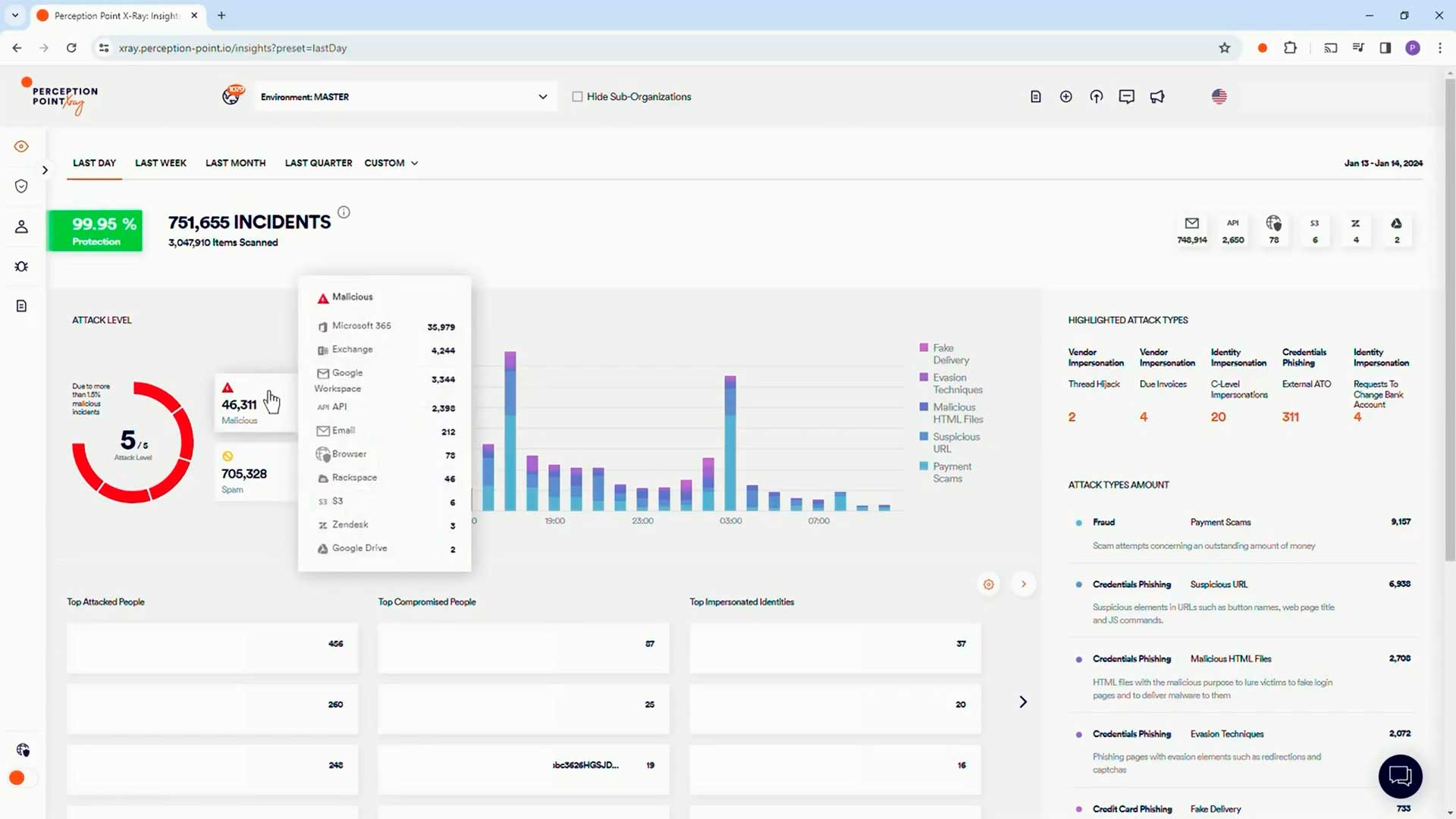
Task: Click the next arrow circle below the chart
Action: click(1024, 585)
